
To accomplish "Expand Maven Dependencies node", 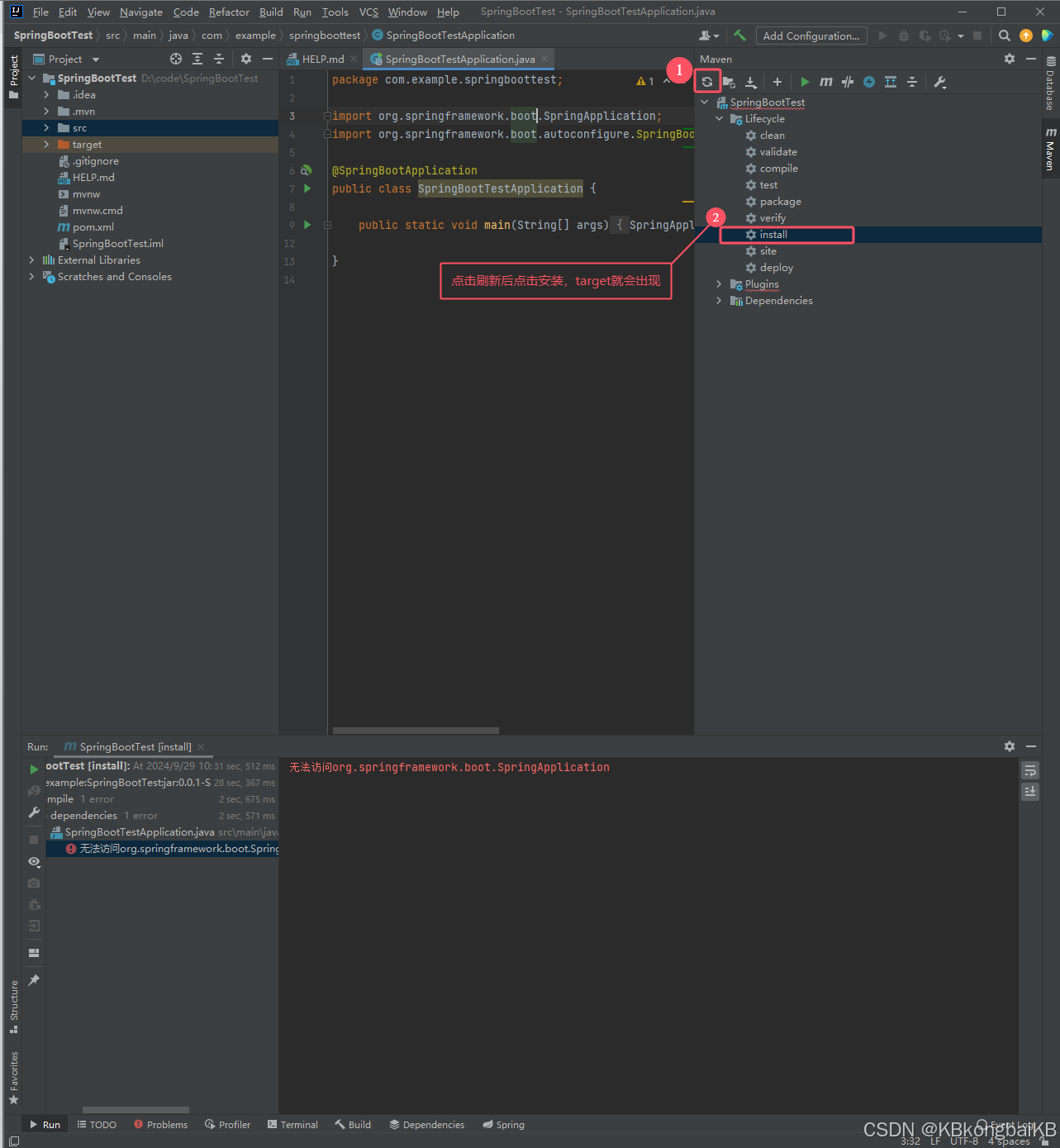I will coord(719,301).
